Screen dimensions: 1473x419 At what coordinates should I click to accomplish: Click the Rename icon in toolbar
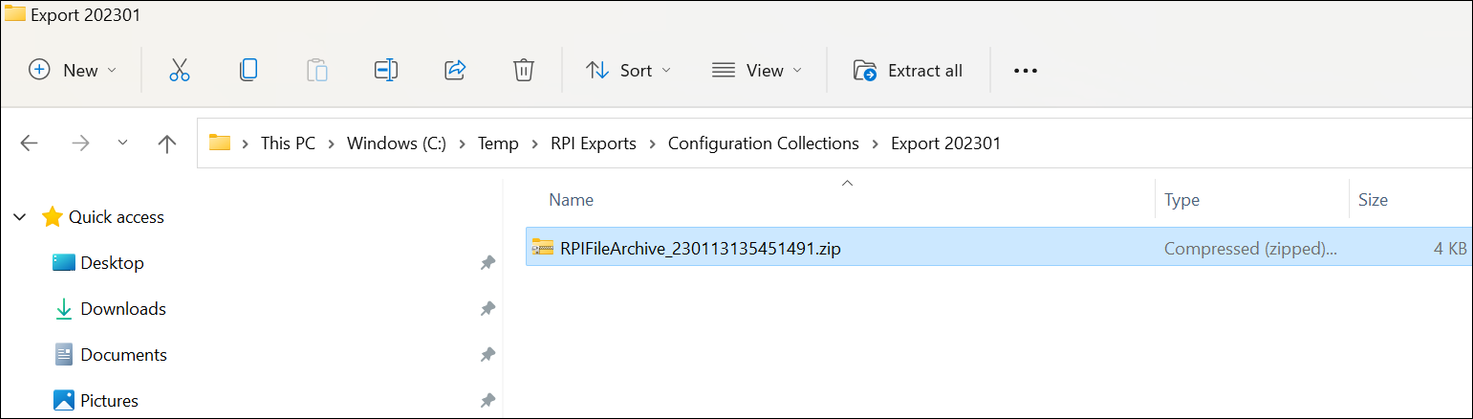(x=386, y=70)
